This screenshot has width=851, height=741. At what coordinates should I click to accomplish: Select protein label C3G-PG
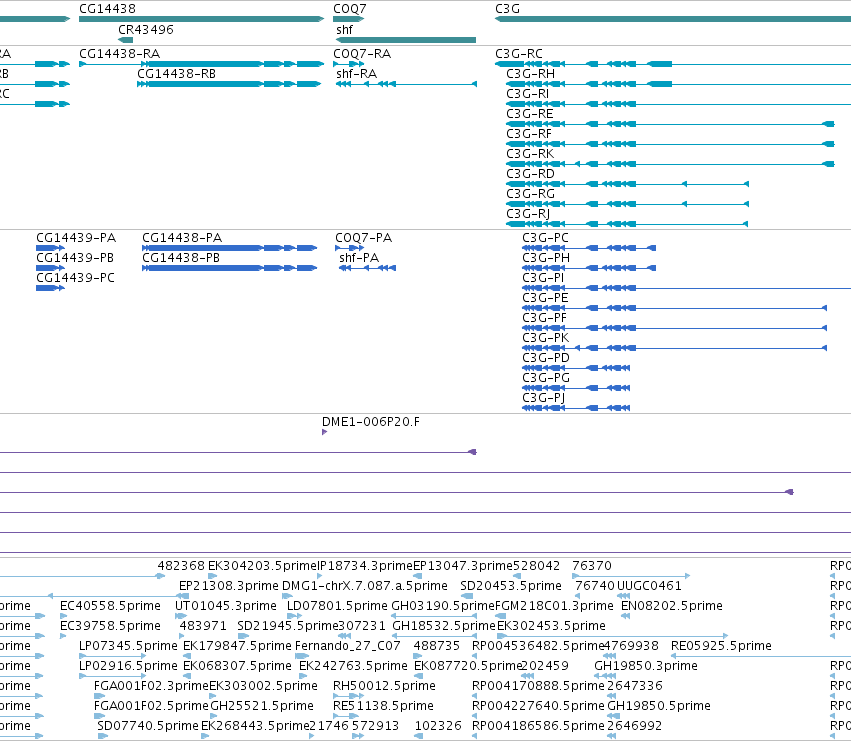[x=546, y=378]
